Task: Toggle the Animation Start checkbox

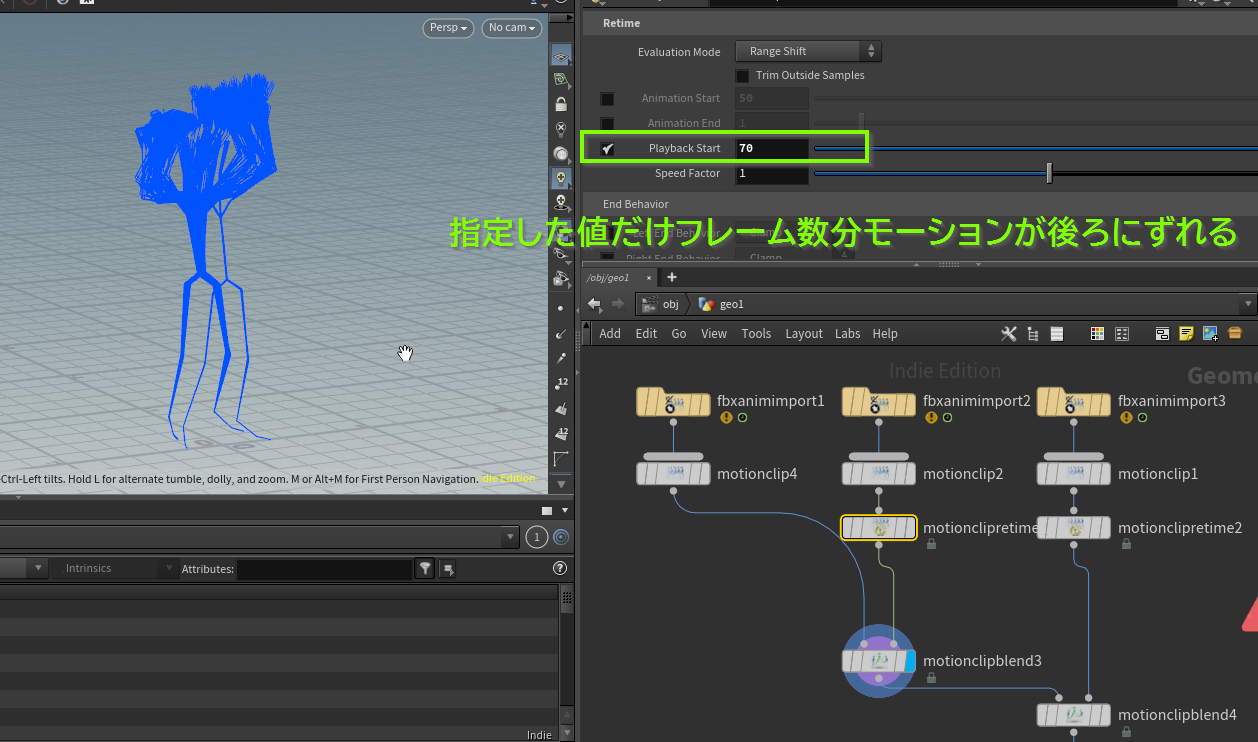Action: pos(607,98)
